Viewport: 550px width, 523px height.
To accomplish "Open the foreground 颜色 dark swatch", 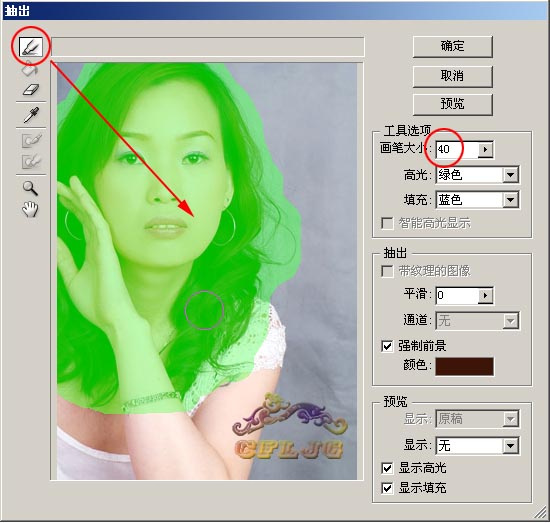I will click(464, 367).
